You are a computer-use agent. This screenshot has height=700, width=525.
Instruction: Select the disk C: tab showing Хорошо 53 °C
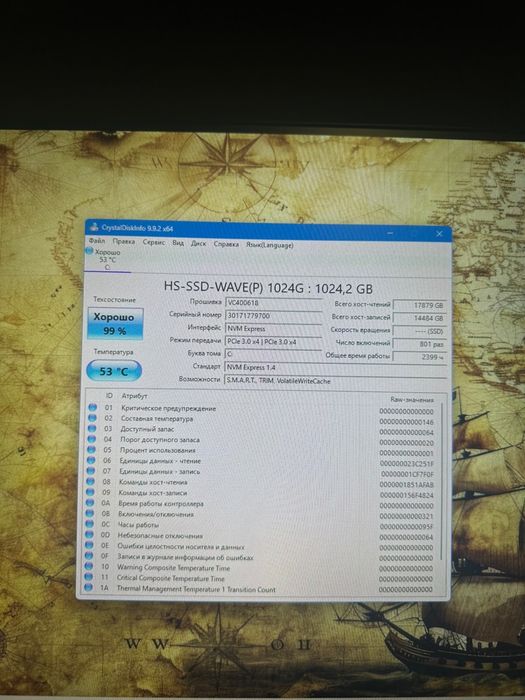[107, 259]
